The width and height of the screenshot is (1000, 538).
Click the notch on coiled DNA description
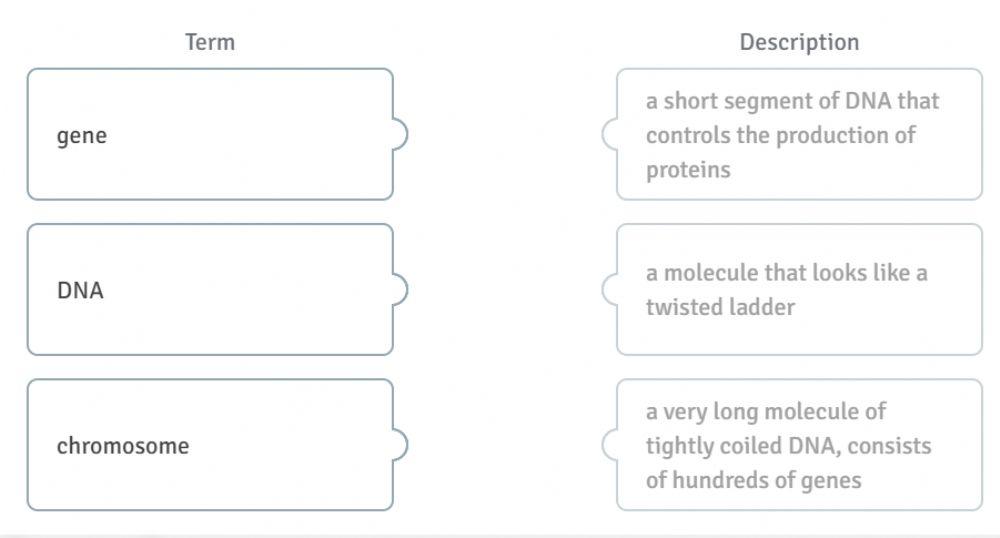(609, 445)
